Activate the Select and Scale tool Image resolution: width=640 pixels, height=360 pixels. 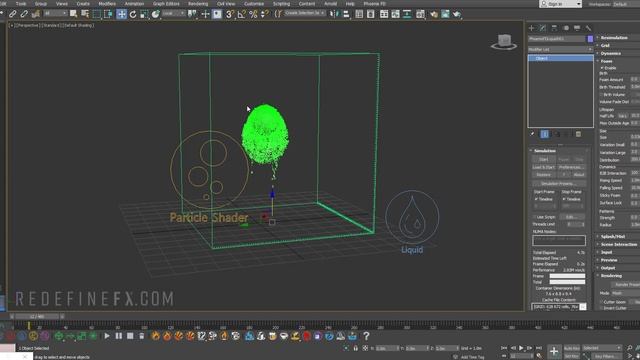click(x=144, y=14)
